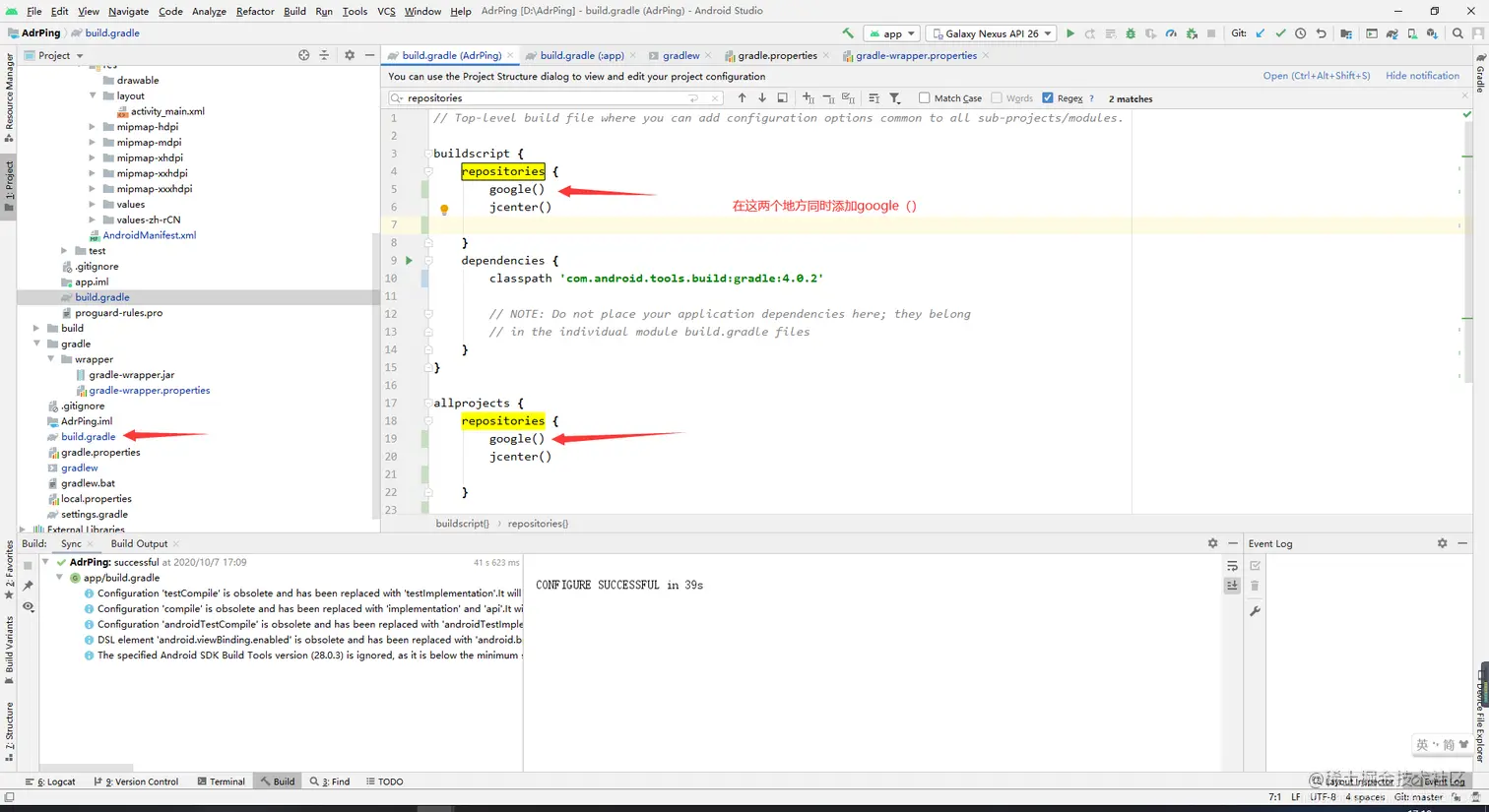Open the TODO tool window

[x=384, y=781]
